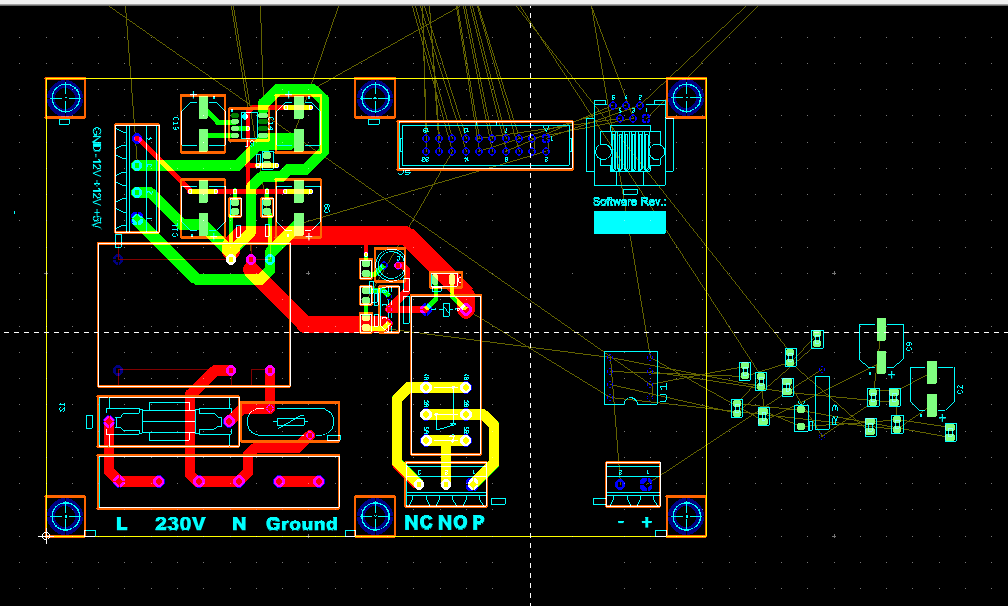Select the top-right corner mounting hole

[686, 98]
